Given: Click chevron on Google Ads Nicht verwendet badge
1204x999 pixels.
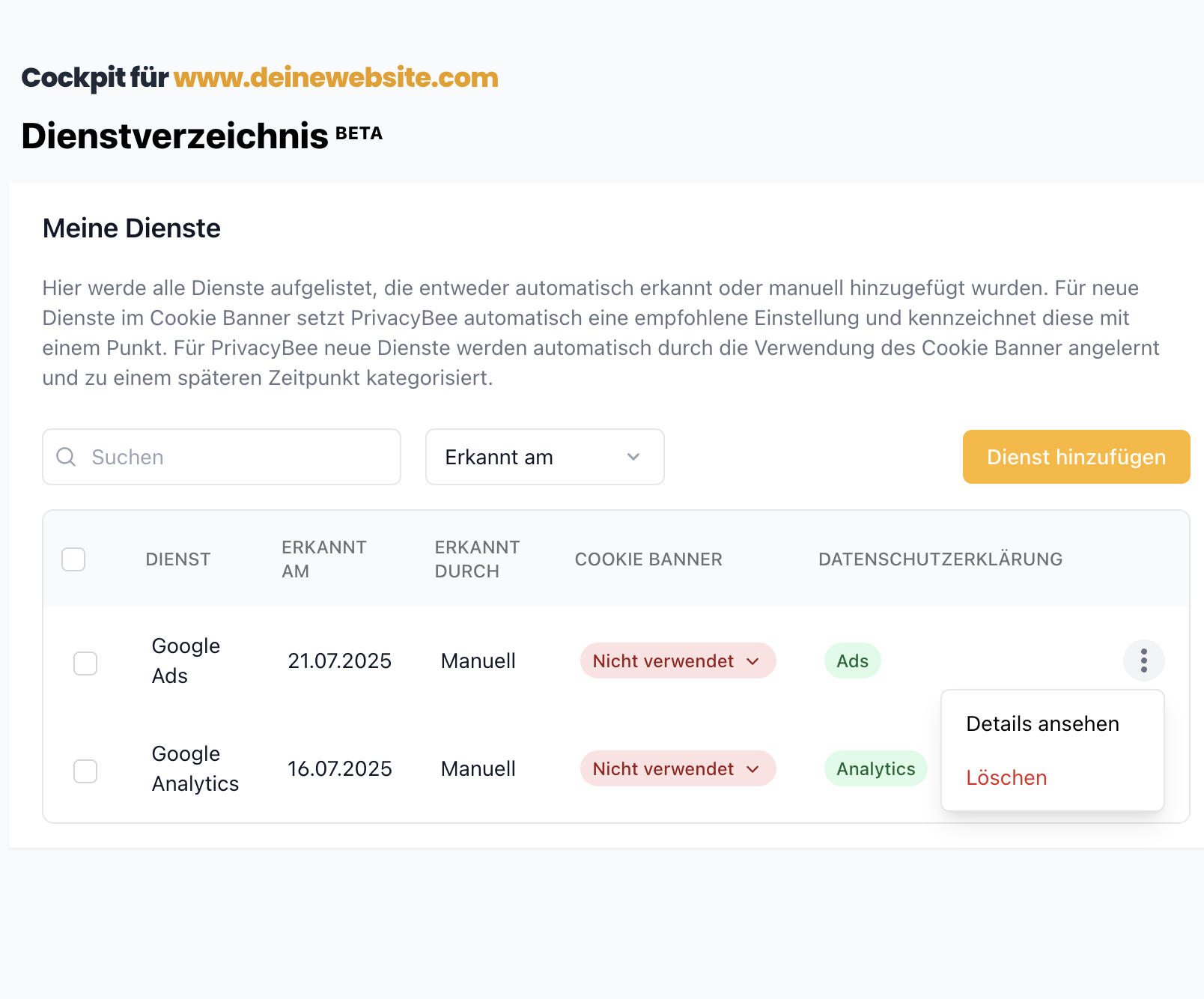Looking at the screenshot, I should pos(753,661).
